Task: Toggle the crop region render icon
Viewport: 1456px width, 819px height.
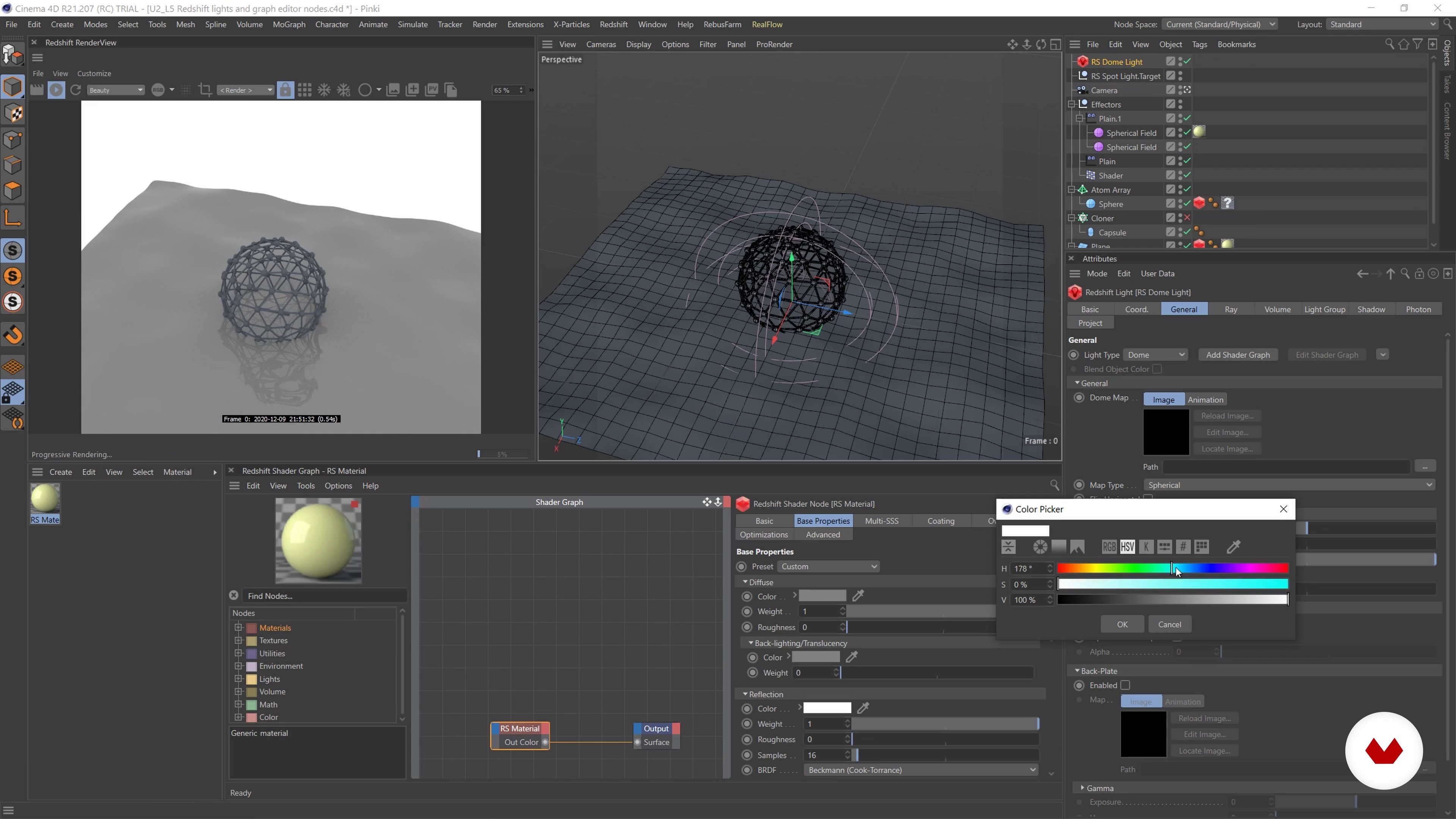Action: click(x=205, y=90)
